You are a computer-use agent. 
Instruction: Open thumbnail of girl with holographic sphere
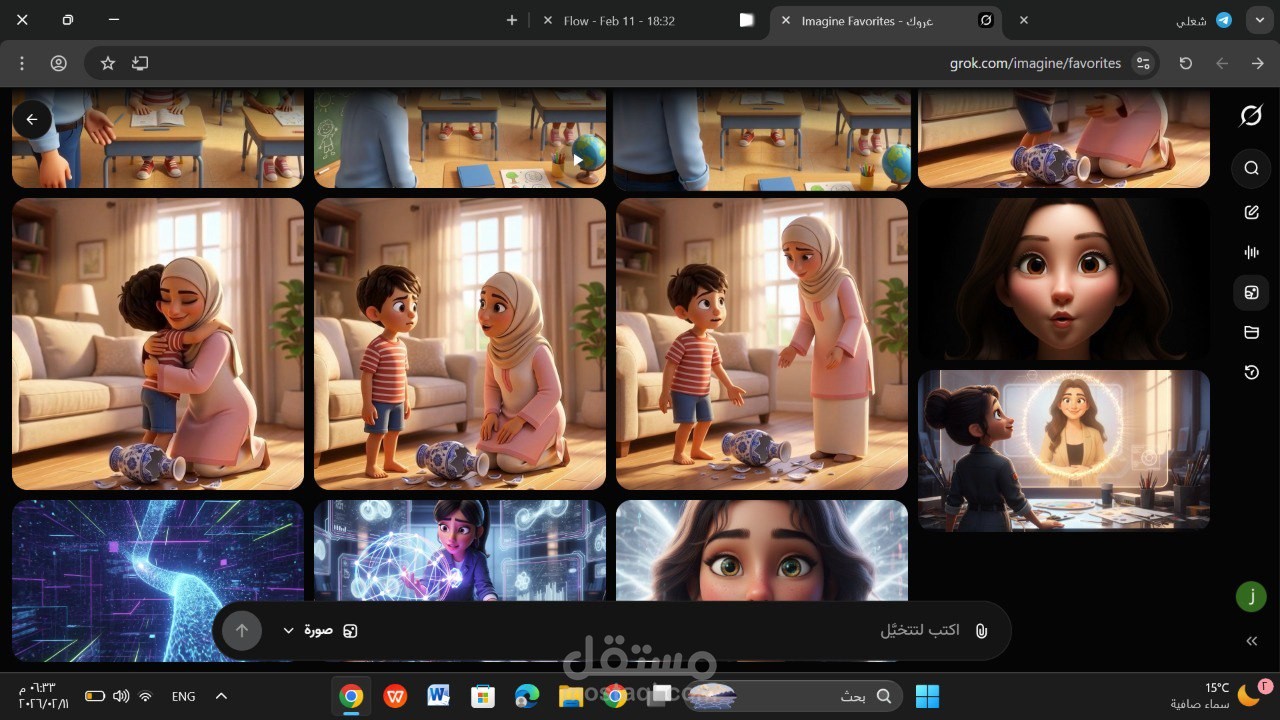tap(460, 552)
